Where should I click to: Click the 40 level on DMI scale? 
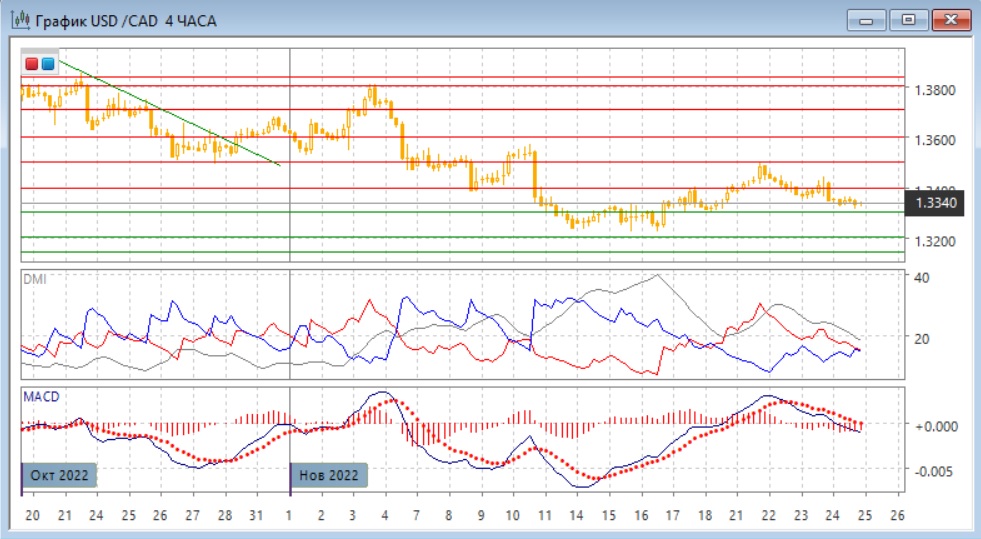click(922, 277)
